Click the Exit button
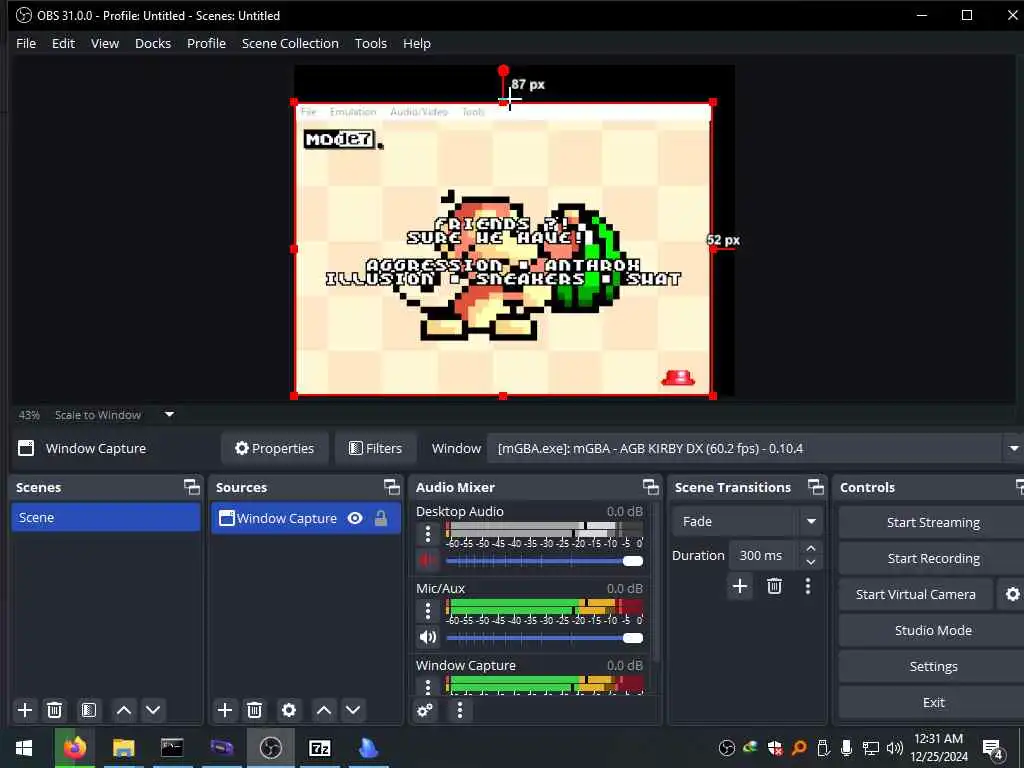This screenshot has width=1024, height=768. 933,702
